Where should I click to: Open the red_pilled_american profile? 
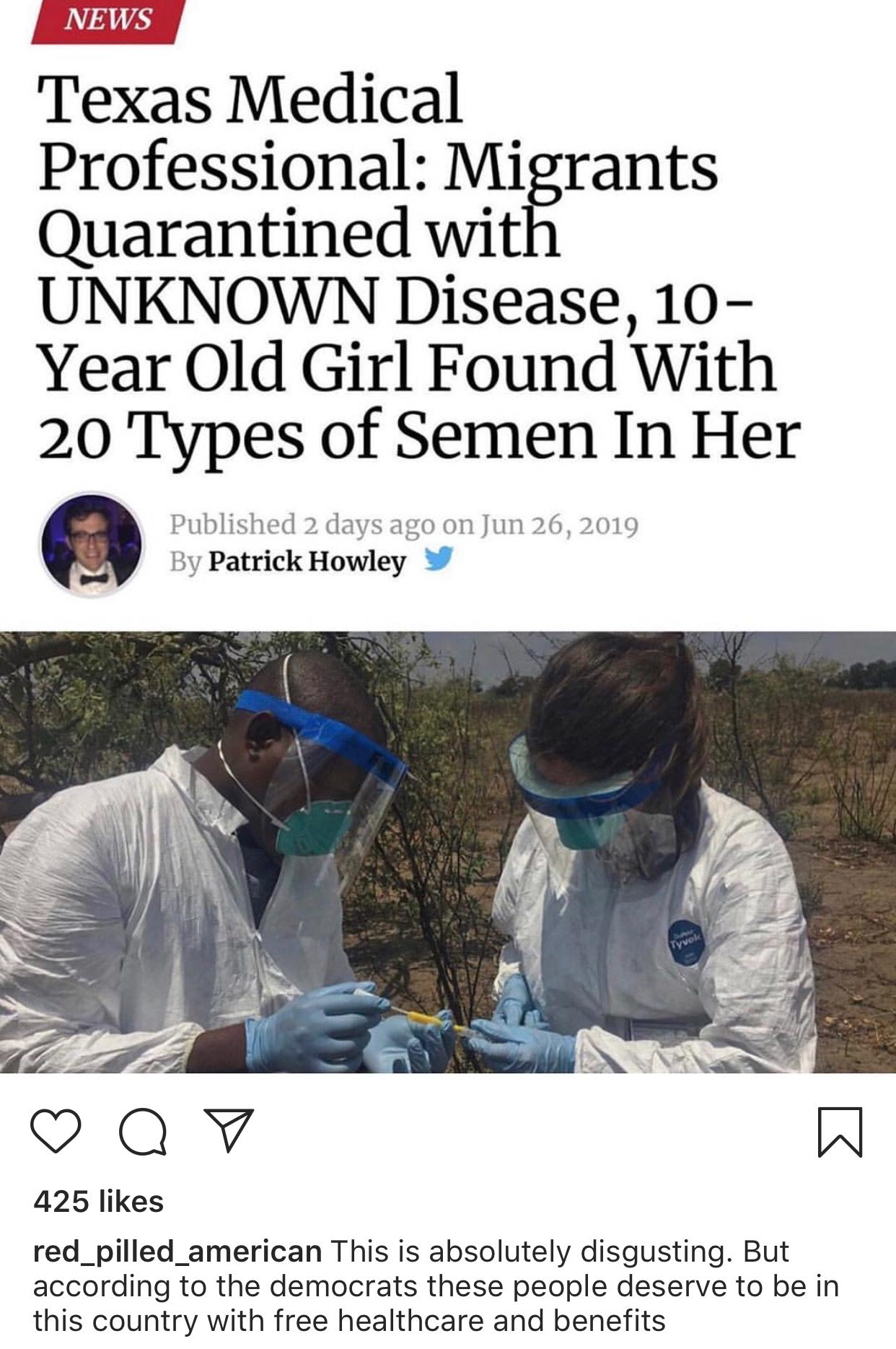coord(177,1252)
